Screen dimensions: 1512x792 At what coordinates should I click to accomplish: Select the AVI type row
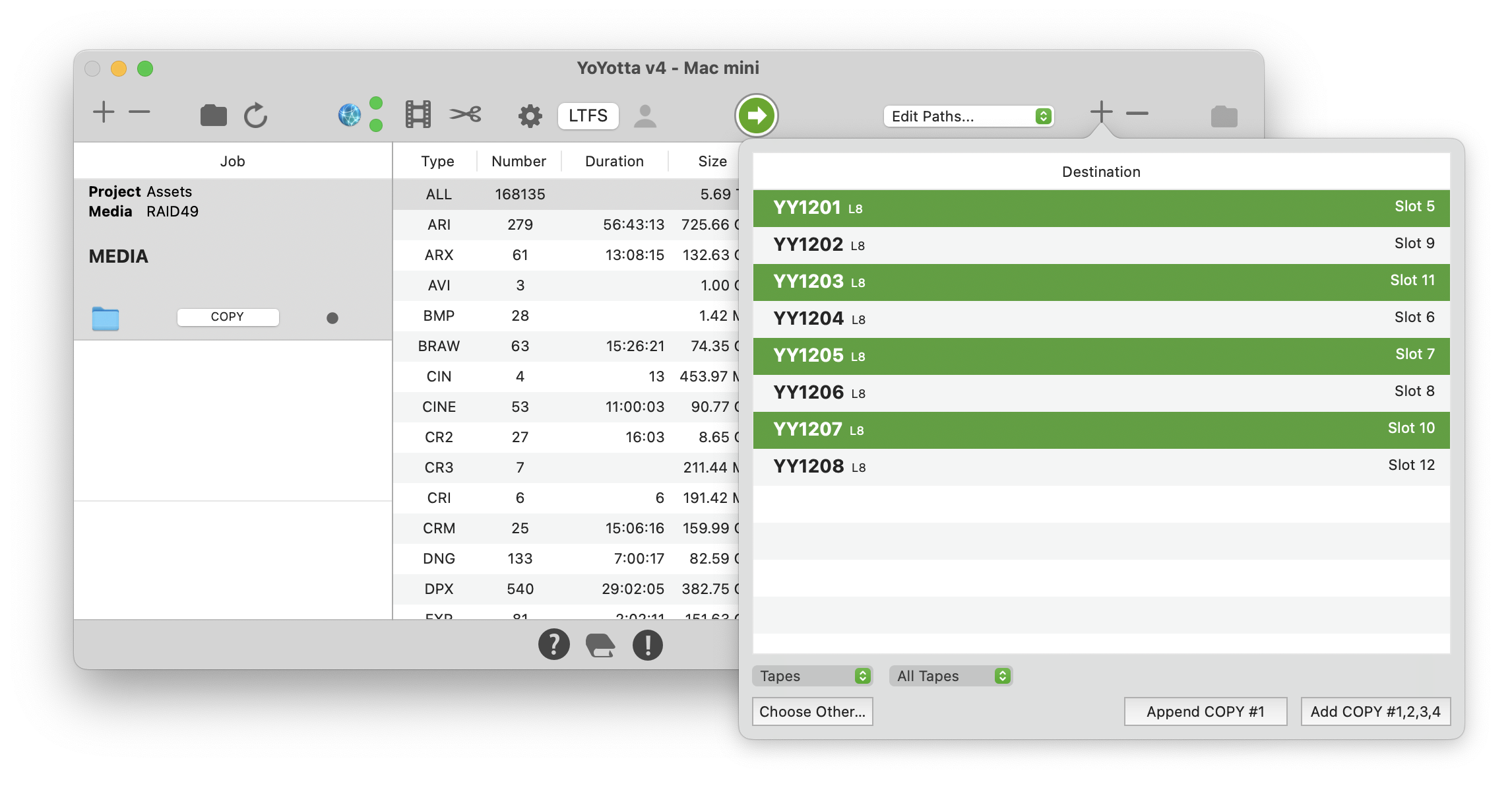(x=566, y=285)
